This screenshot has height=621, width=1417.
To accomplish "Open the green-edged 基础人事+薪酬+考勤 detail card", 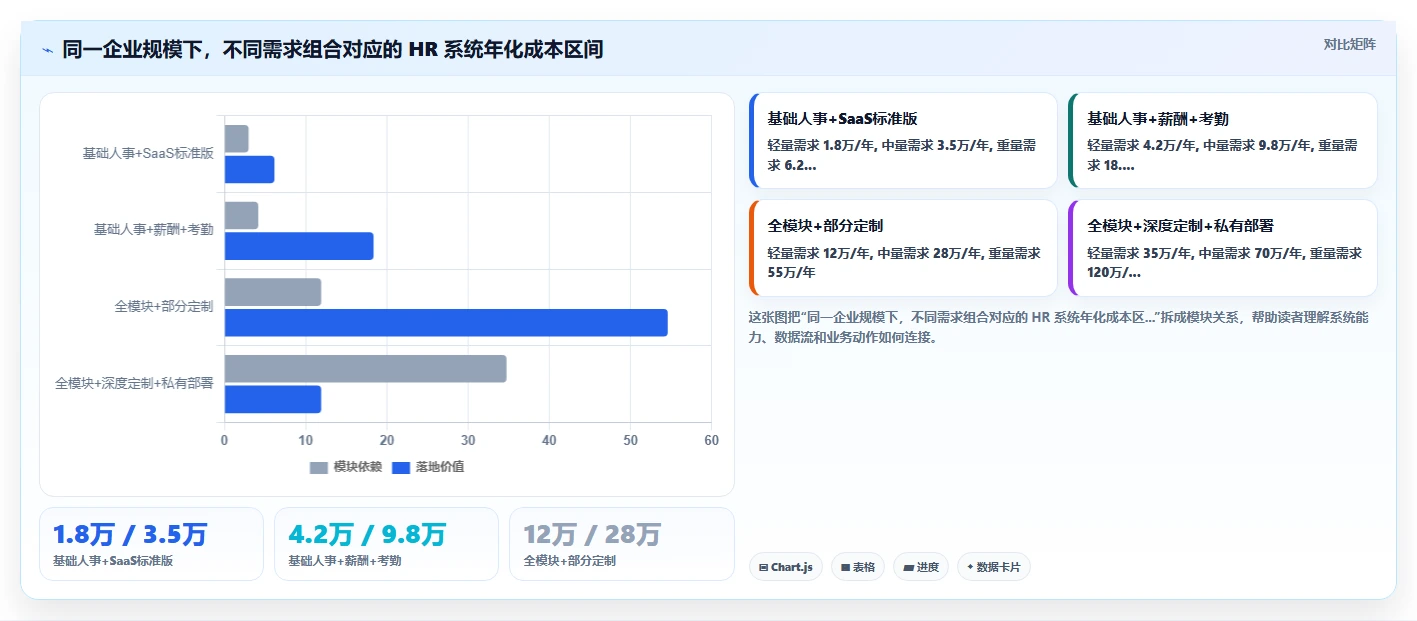I will tap(1223, 141).
